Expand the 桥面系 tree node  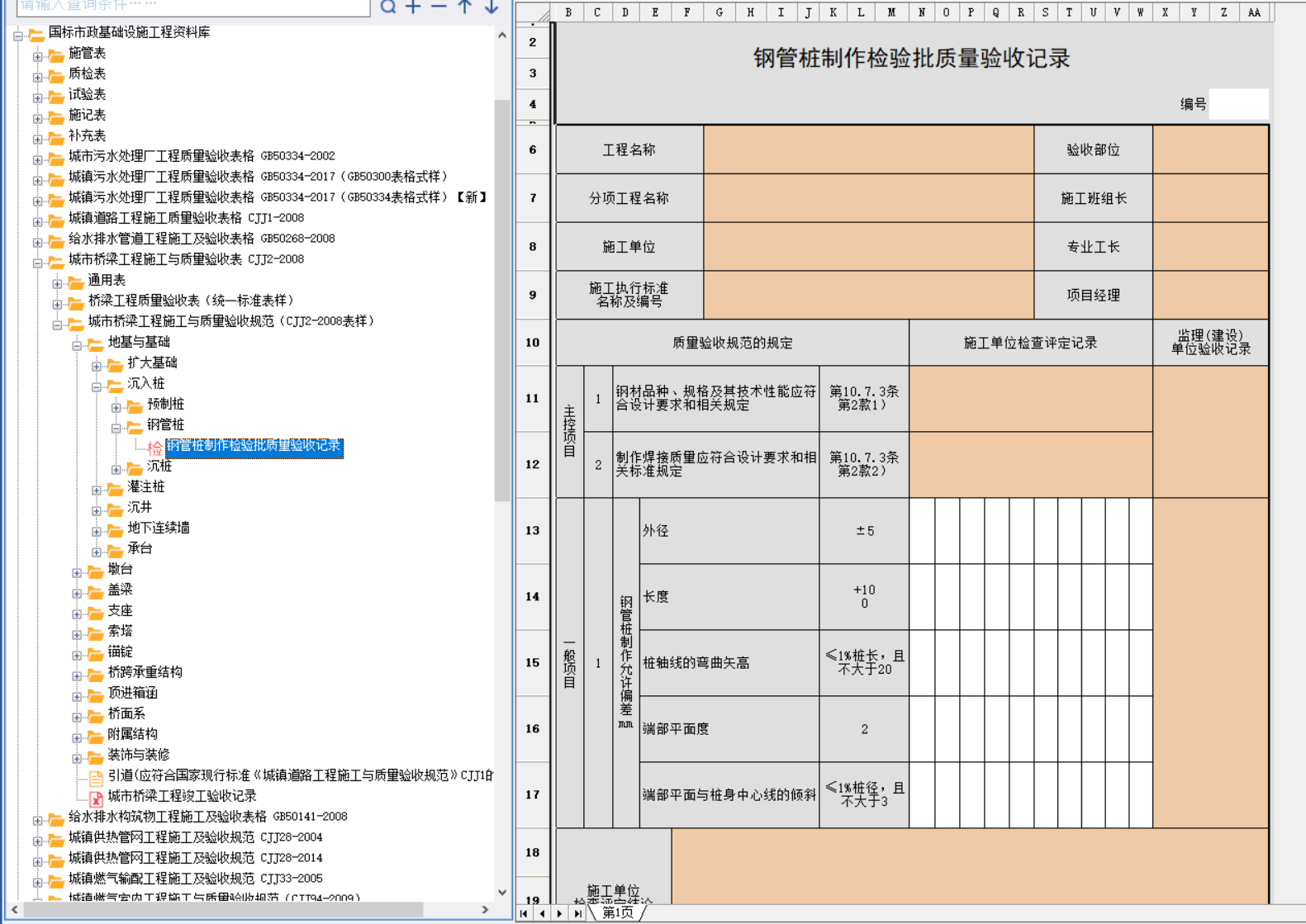click(77, 717)
